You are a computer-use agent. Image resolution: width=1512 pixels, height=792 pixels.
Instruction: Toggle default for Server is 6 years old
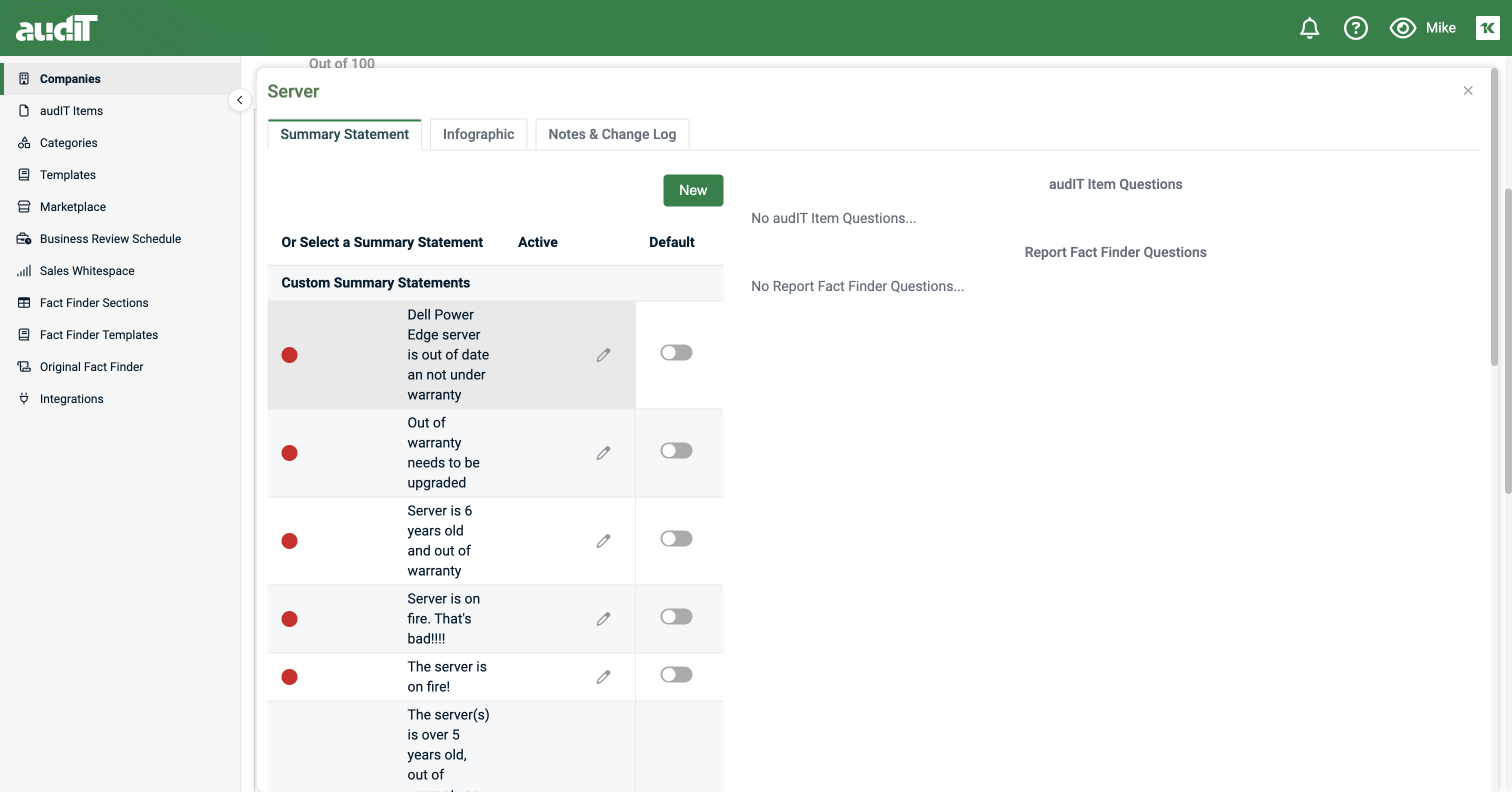click(676, 538)
